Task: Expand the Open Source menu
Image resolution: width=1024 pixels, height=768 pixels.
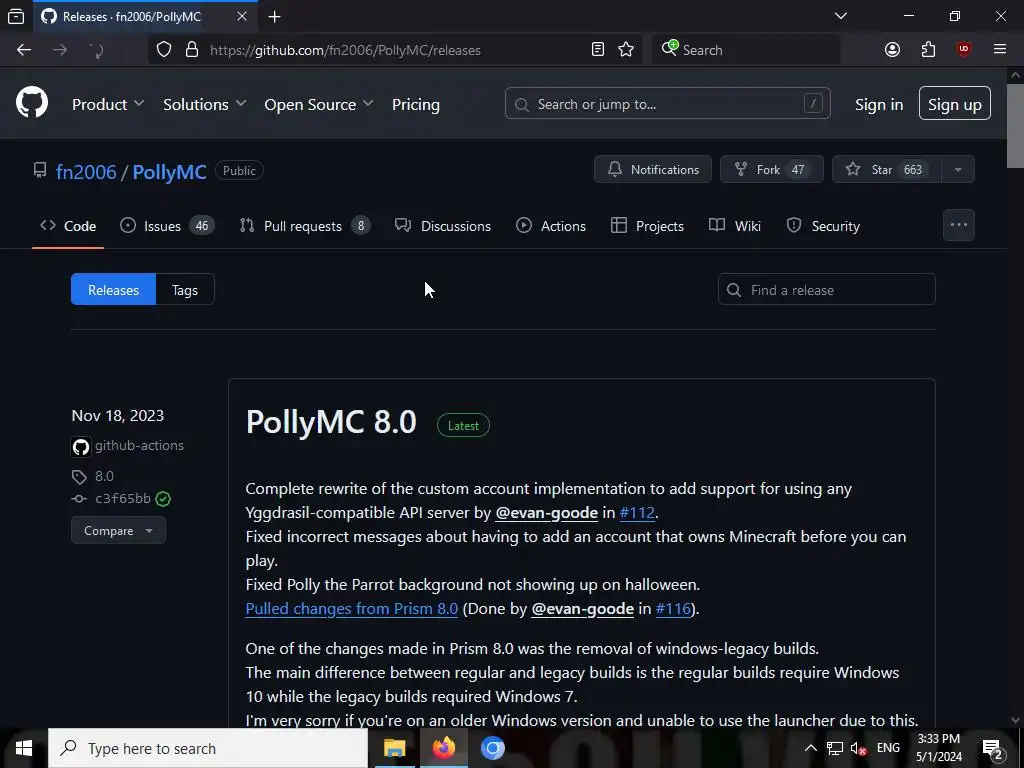Action: pos(319,104)
